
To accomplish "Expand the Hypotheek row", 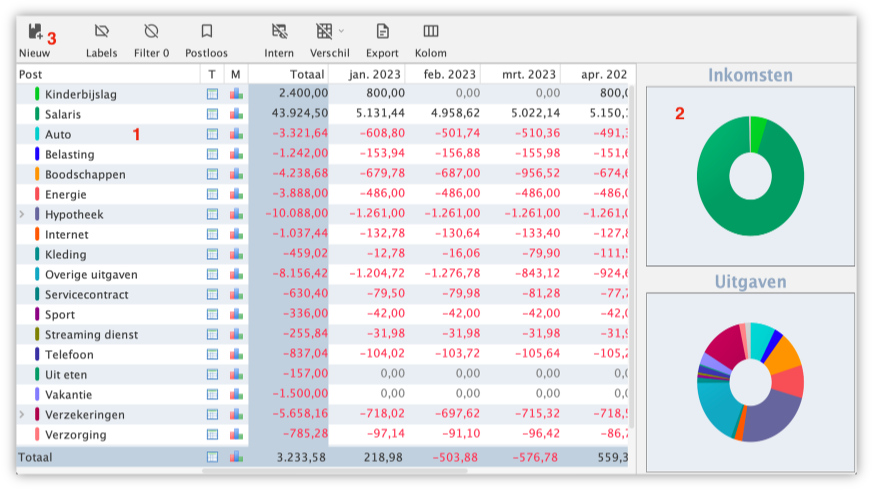I will (x=23, y=214).
